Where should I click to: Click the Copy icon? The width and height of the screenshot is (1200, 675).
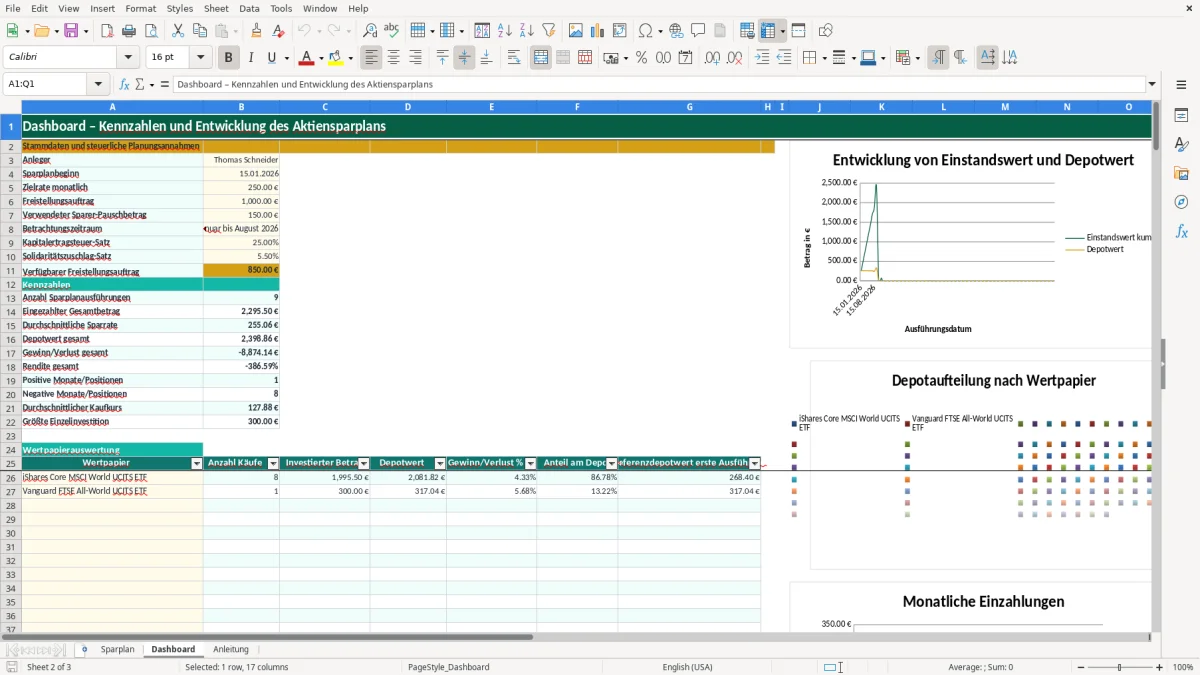[201, 31]
